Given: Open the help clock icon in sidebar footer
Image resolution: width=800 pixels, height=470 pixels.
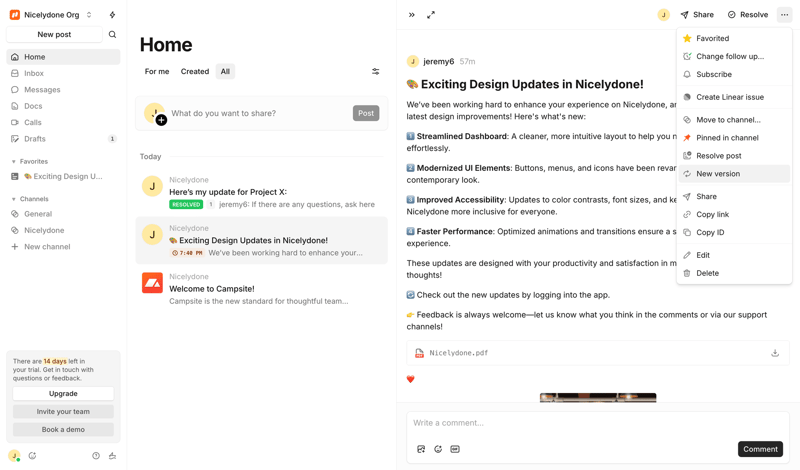Looking at the screenshot, I should tap(95, 456).
